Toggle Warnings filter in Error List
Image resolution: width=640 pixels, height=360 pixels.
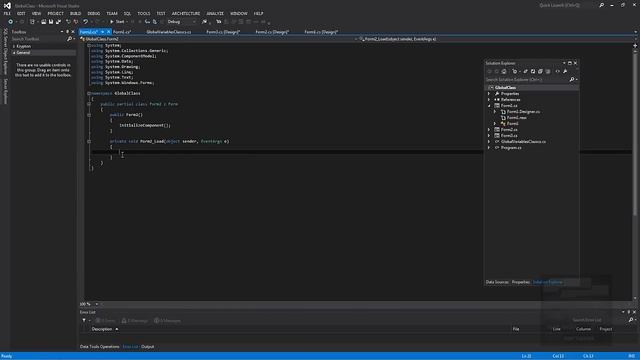pos(135,320)
